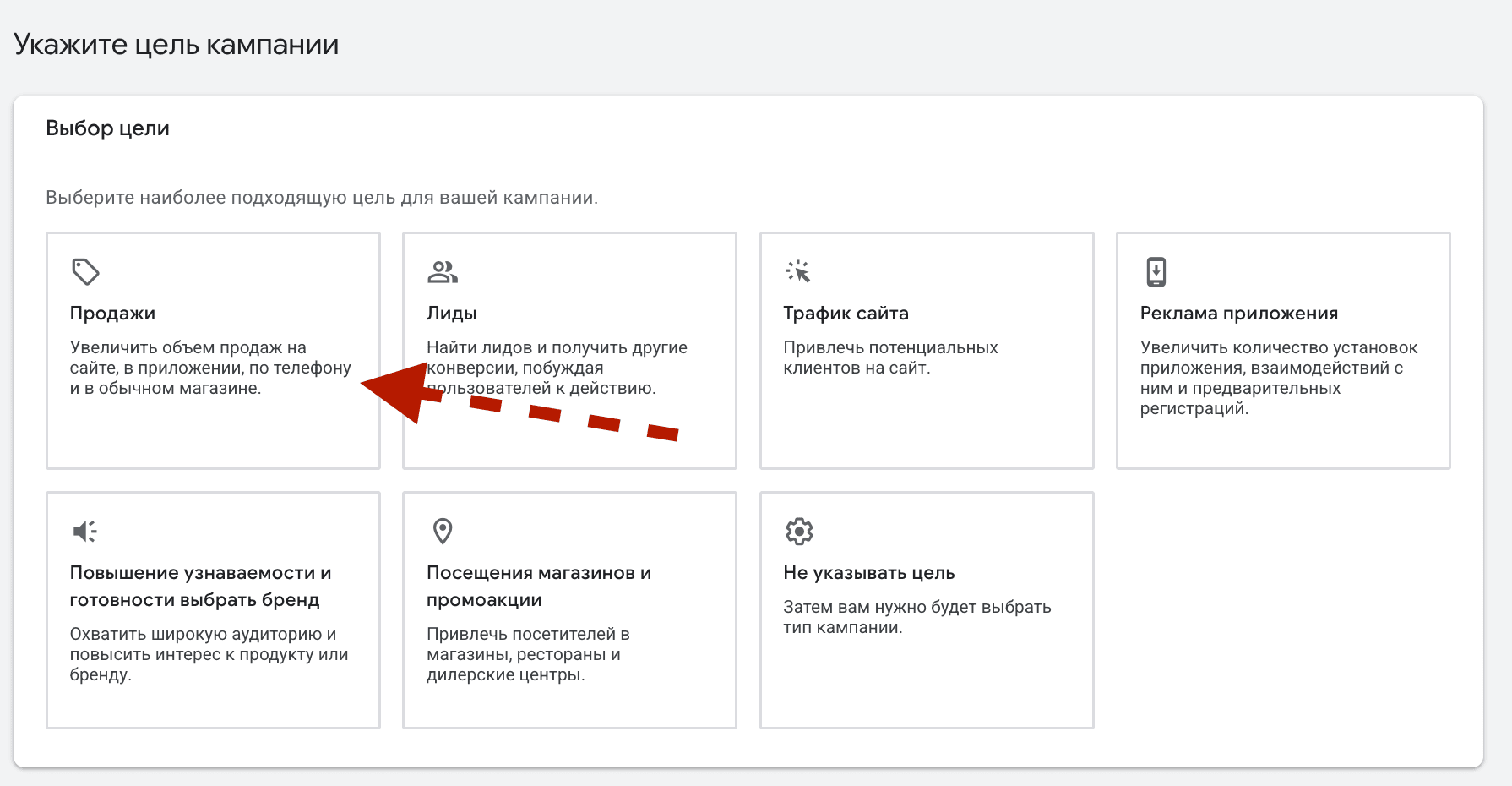The width and height of the screenshot is (1512, 786).
Task: Click the 'Выбор цели' section header
Action: point(107,128)
